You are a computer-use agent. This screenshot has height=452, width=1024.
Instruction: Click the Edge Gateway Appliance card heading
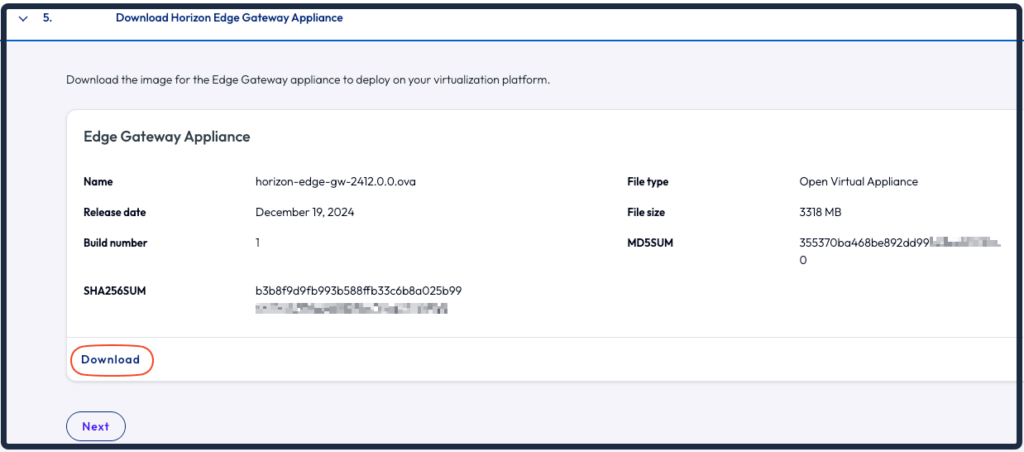pos(167,137)
